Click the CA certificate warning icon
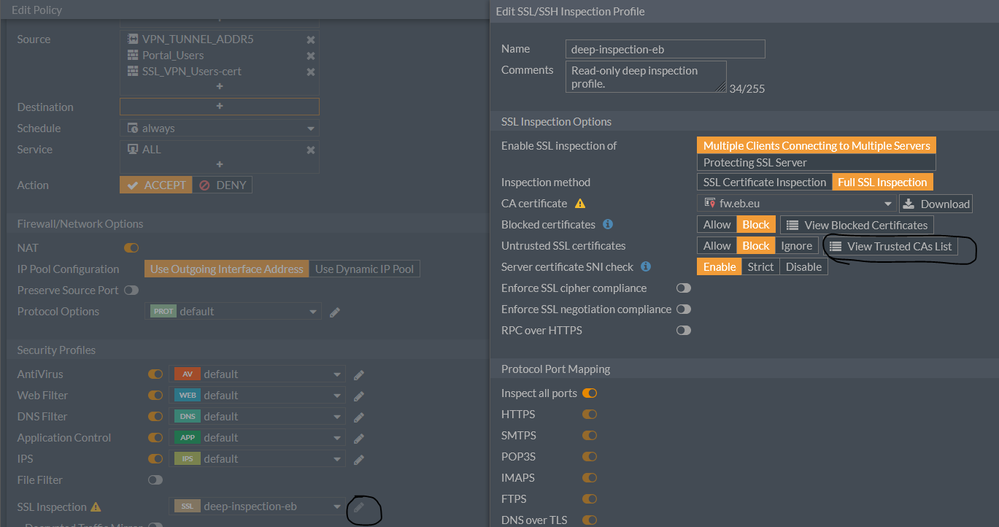This screenshot has width=999, height=527. (x=580, y=204)
